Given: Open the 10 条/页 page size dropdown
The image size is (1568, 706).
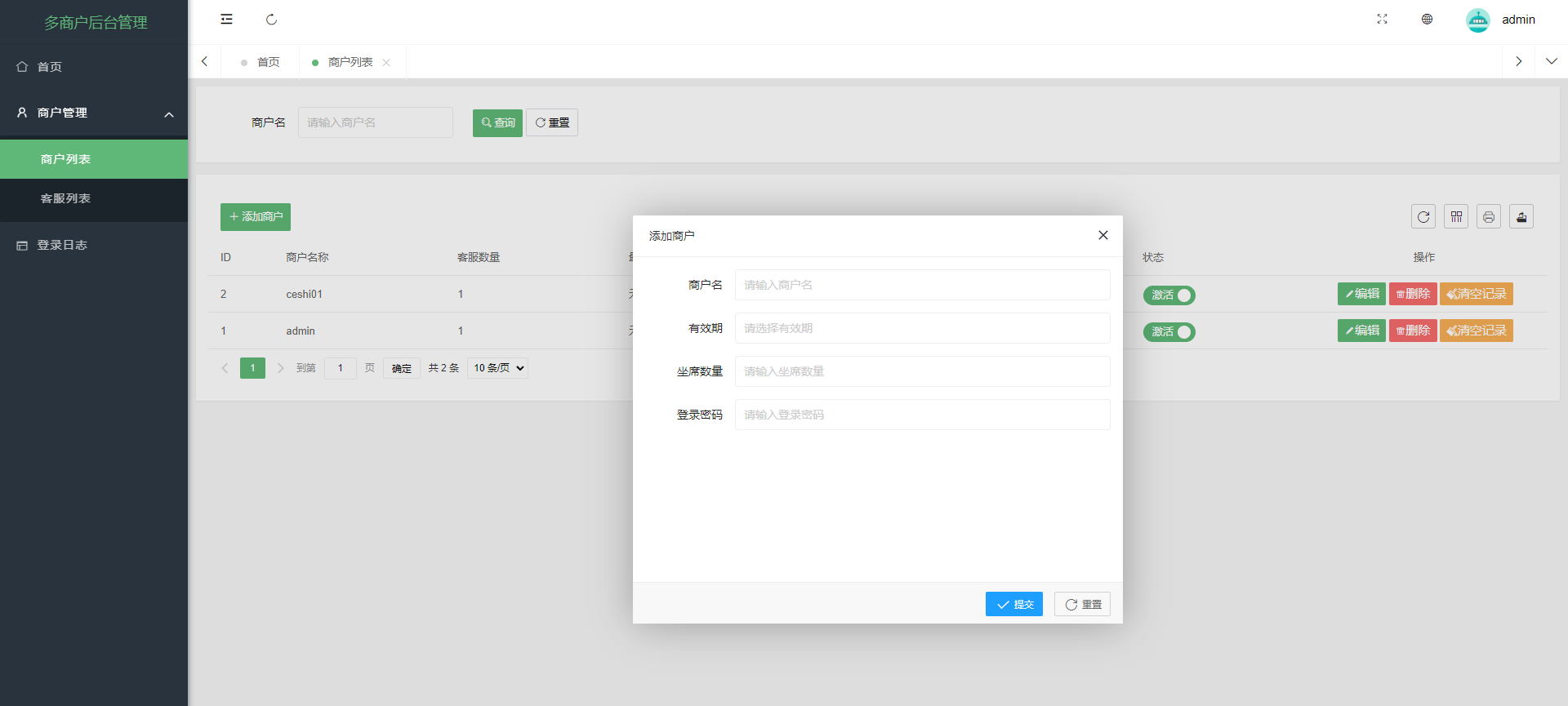Looking at the screenshot, I should click(498, 368).
